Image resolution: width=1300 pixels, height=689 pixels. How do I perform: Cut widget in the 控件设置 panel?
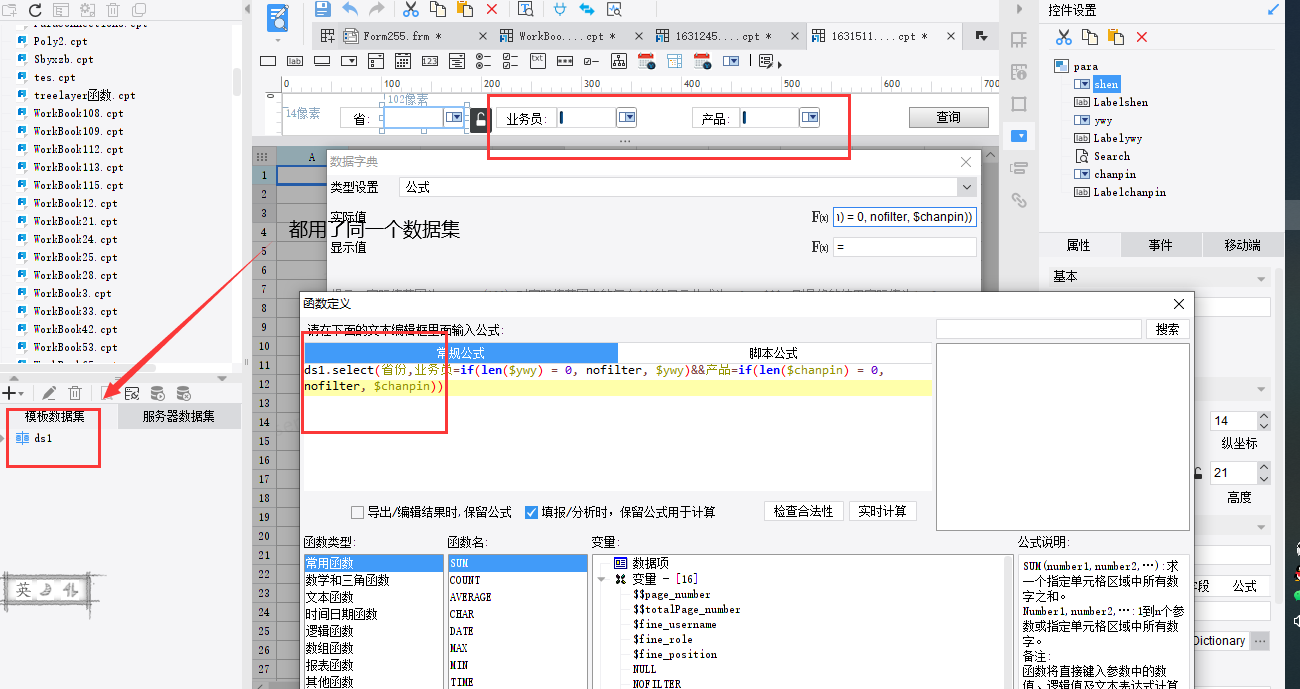[x=1063, y=37]
